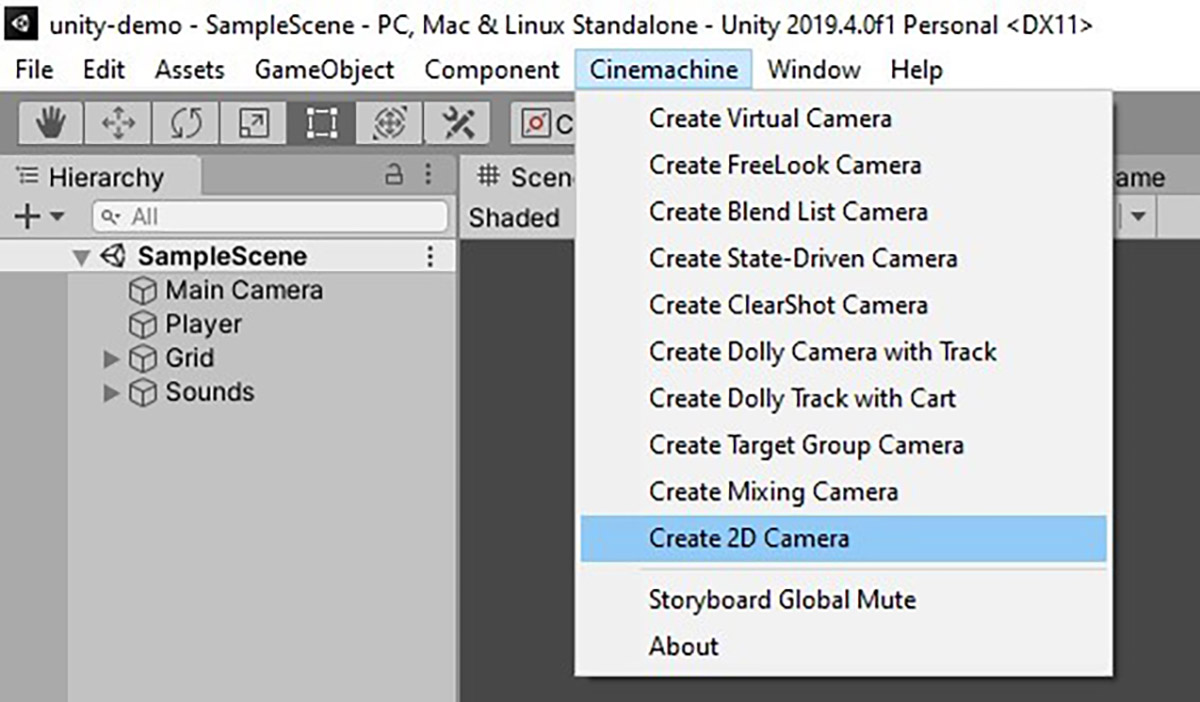Select the combined Transform tool

389,124
